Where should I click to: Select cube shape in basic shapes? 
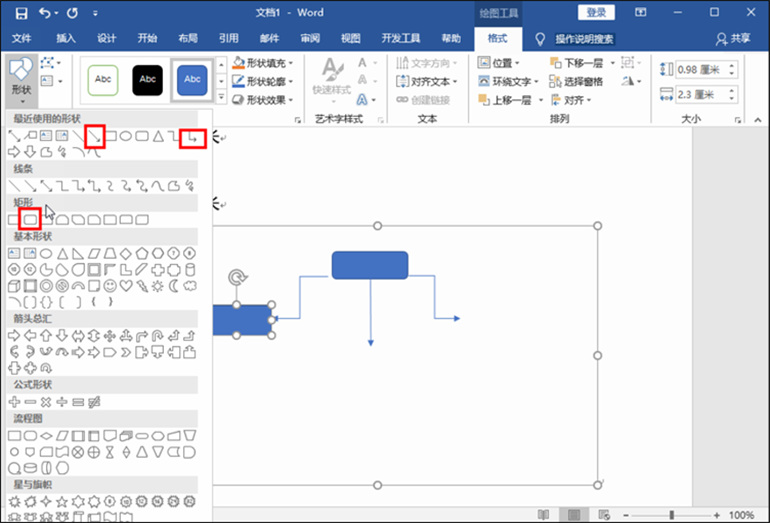(14, 286)
